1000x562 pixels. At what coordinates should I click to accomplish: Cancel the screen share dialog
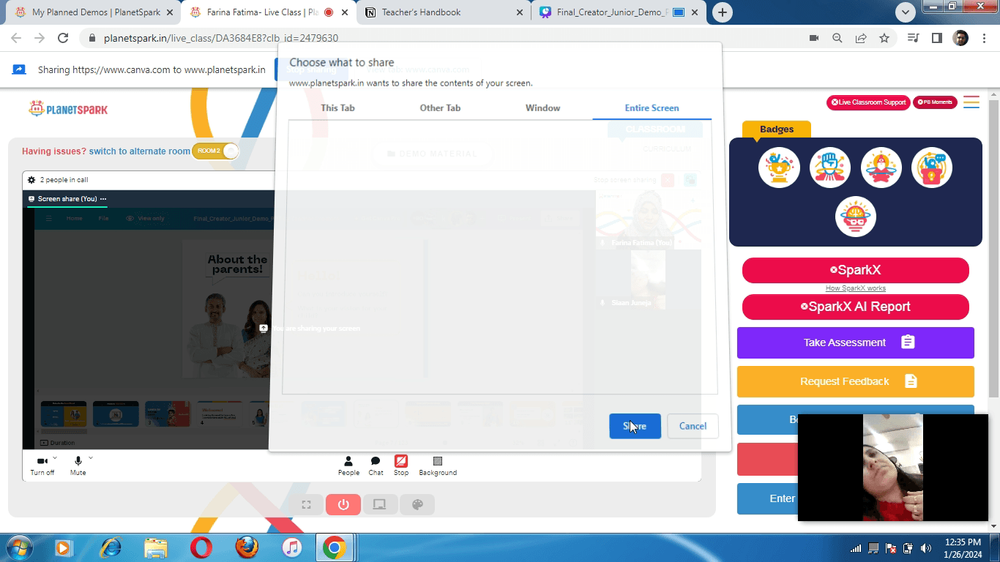692,426
